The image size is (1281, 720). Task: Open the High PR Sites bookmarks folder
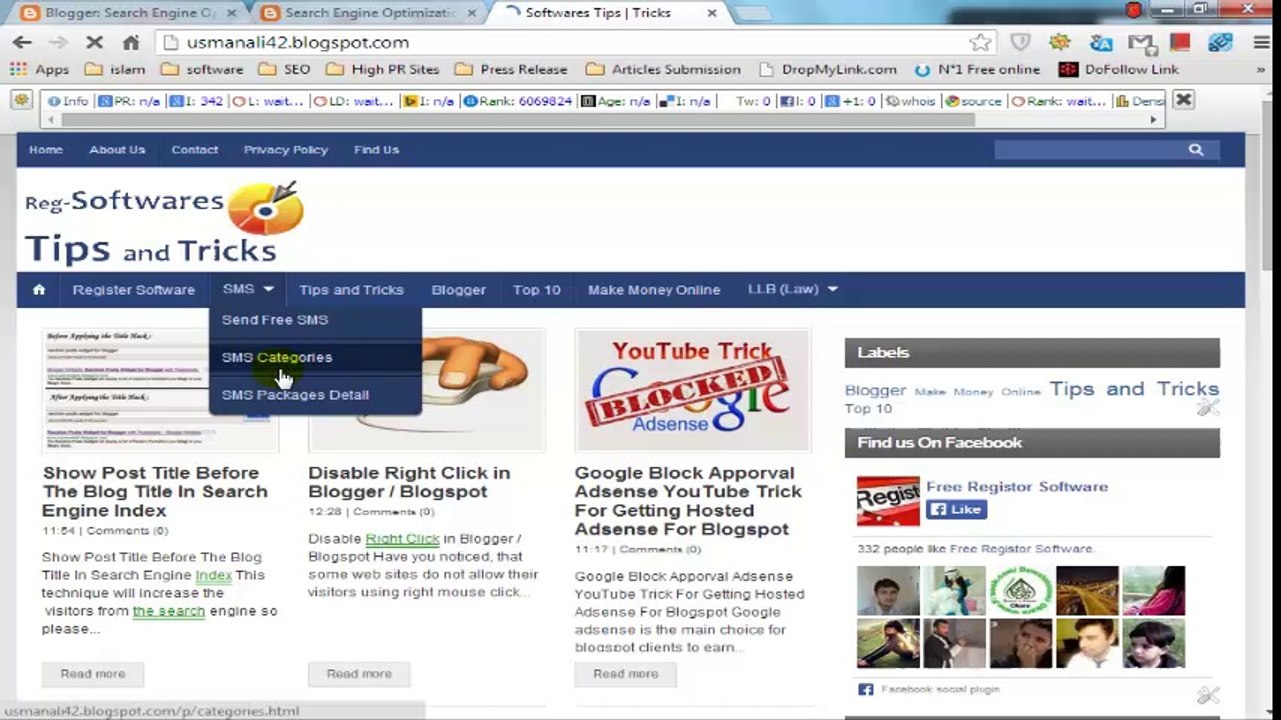383,69
